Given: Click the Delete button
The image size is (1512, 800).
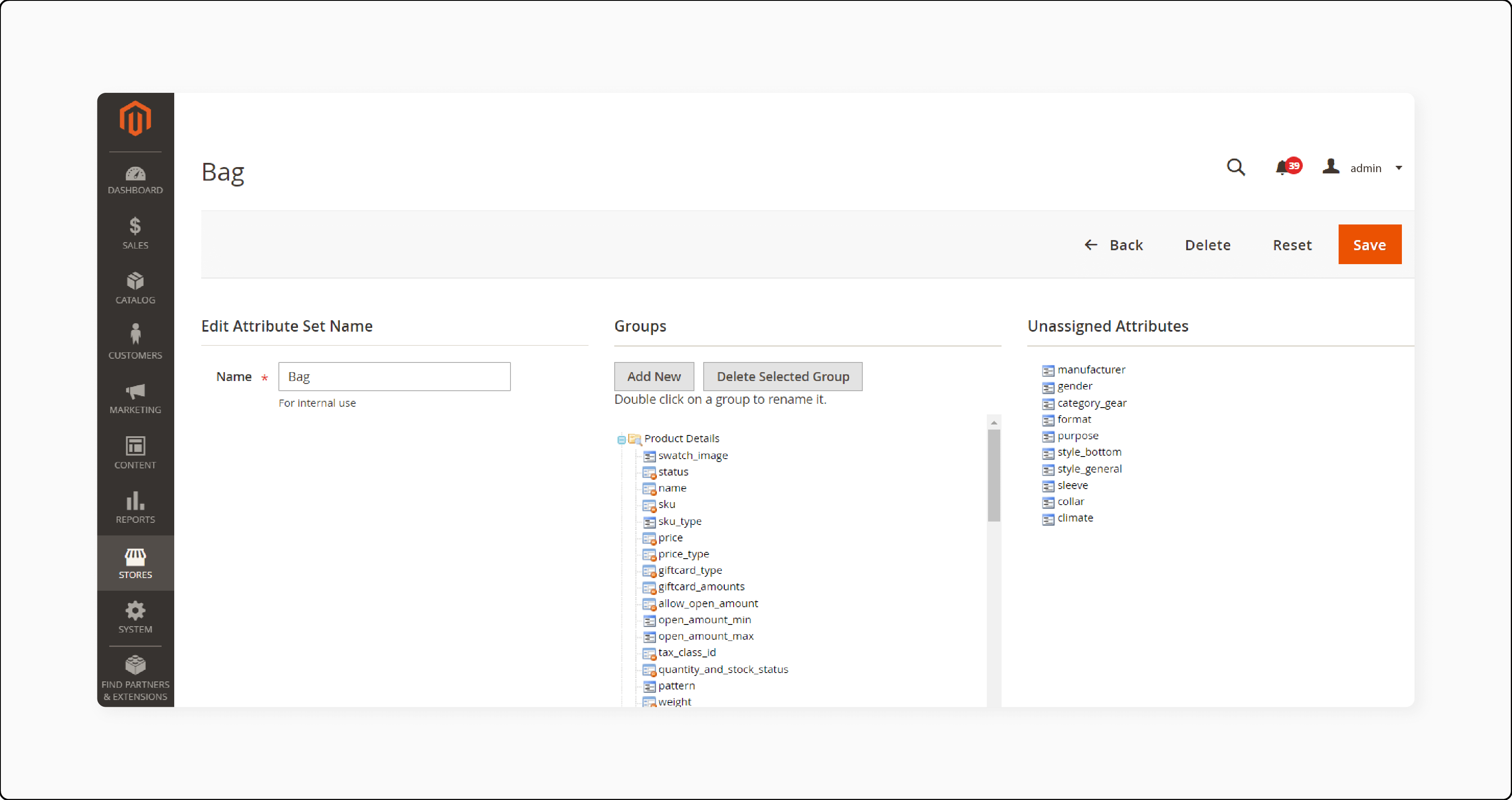Looking at the screenshot, I should (x=1207, y=245).
